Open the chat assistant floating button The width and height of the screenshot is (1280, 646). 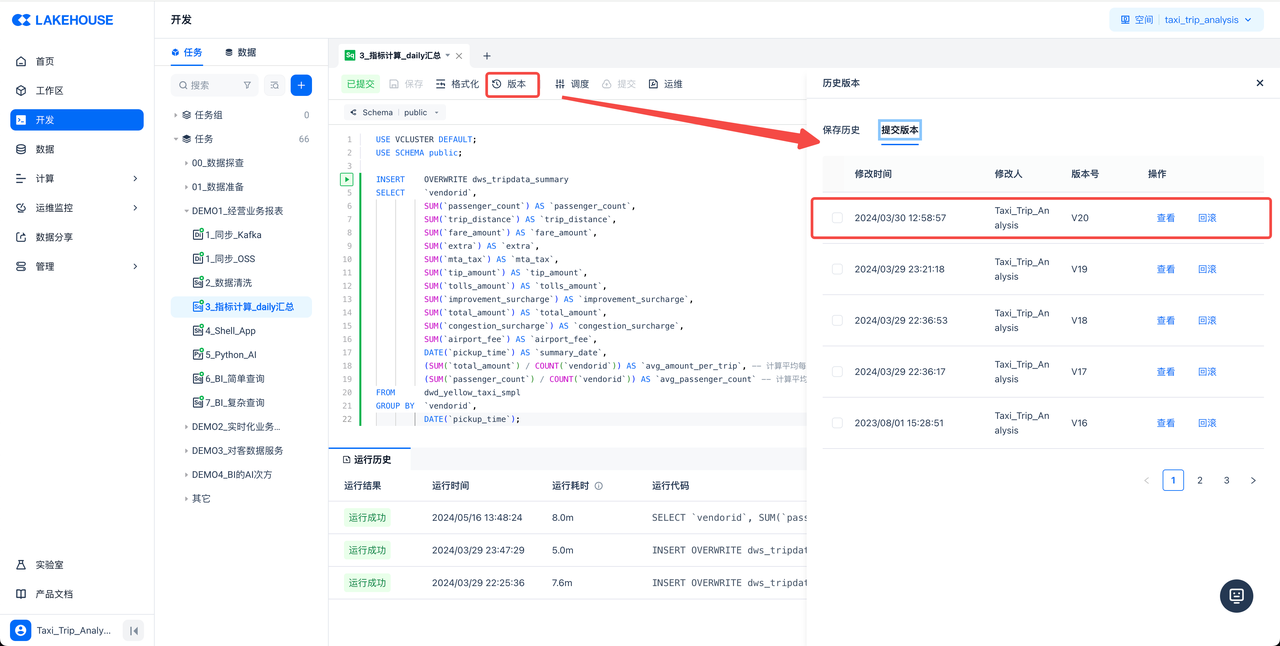[x=1236, y=595]
